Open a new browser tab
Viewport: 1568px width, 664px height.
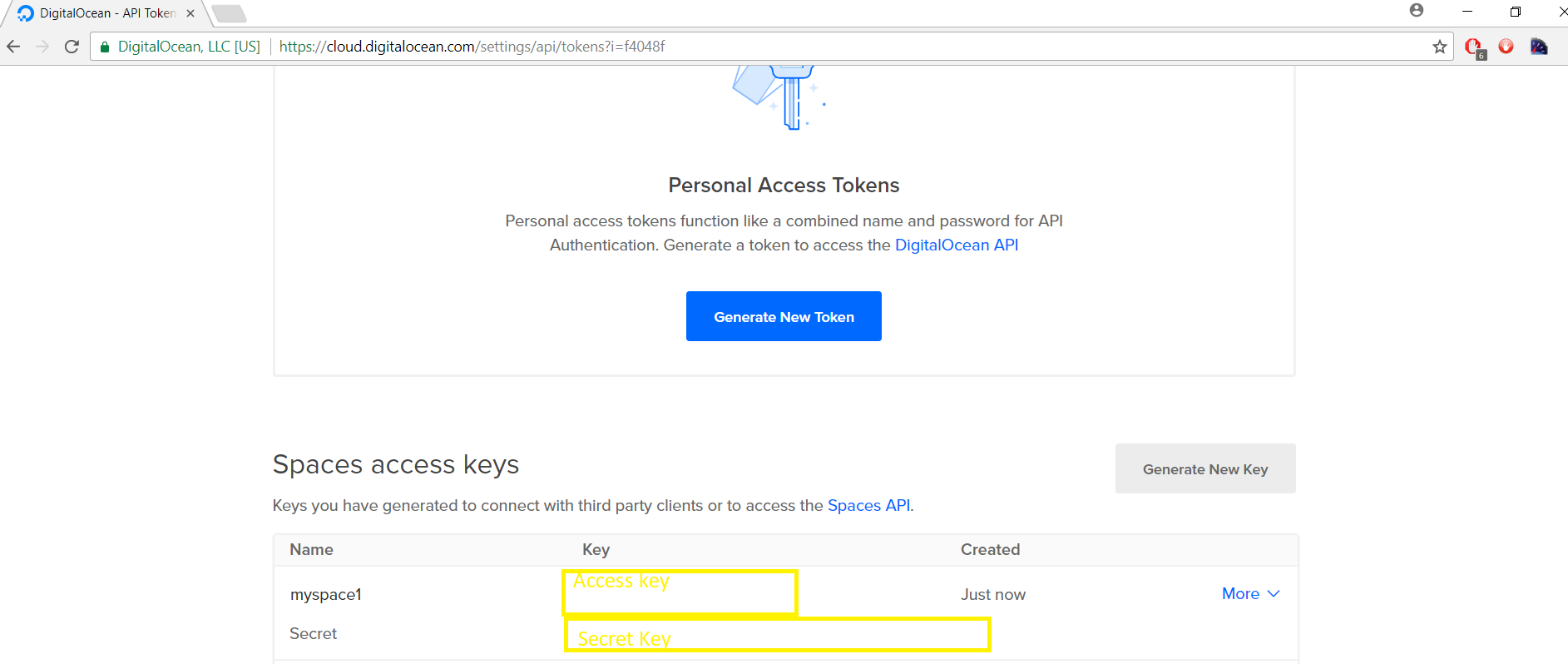[x=229, y=13]
